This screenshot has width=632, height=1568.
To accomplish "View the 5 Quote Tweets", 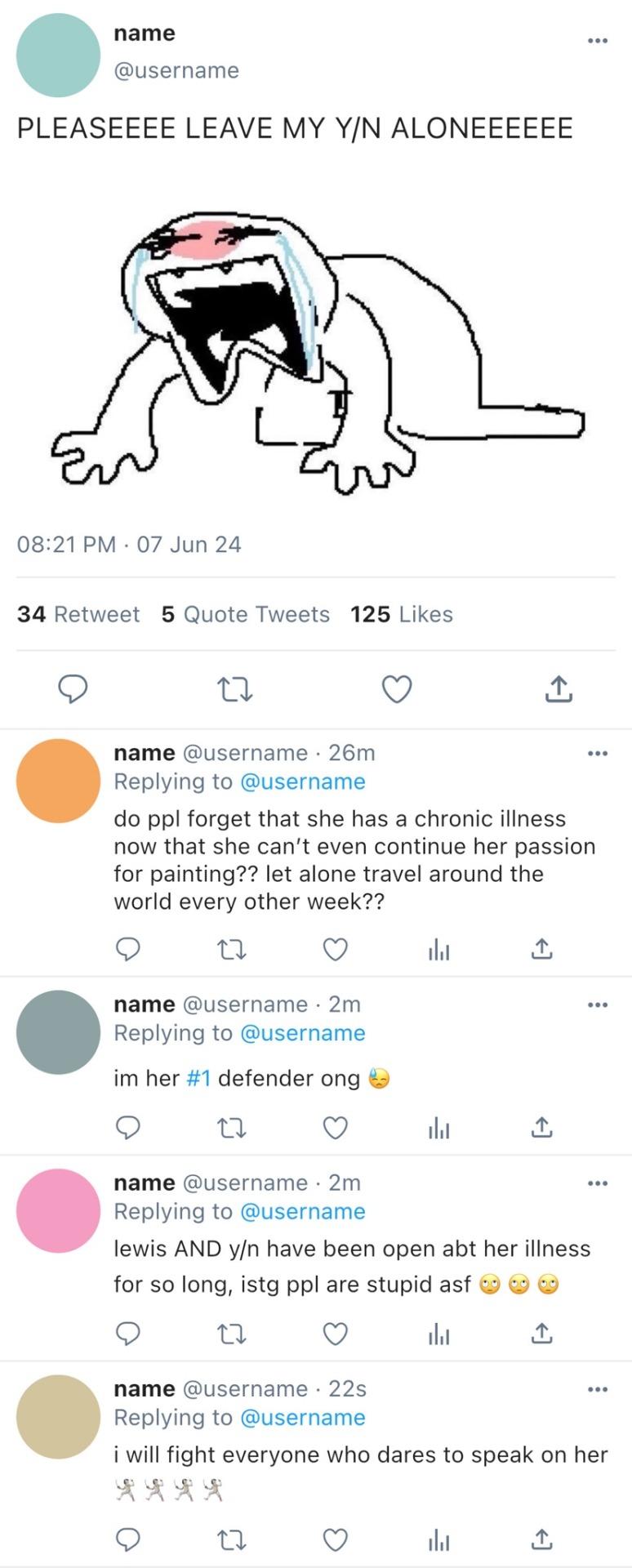I will click(x=245, y=614).
